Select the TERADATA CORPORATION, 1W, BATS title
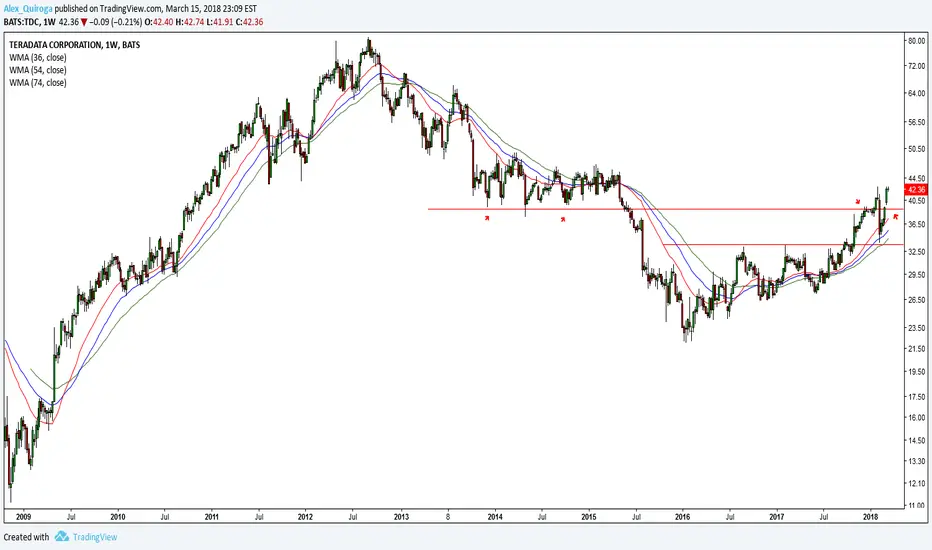Screen dimensions: 932x550 [x=74, y=45]
